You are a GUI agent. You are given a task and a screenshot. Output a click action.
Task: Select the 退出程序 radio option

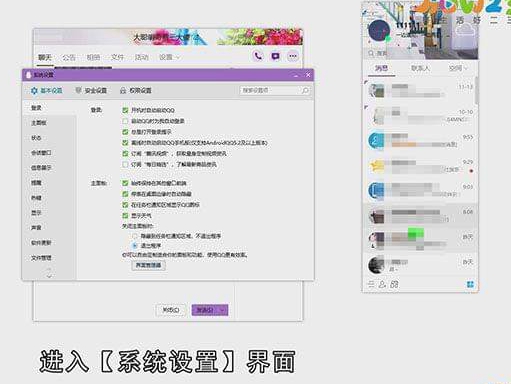(135, 246)
